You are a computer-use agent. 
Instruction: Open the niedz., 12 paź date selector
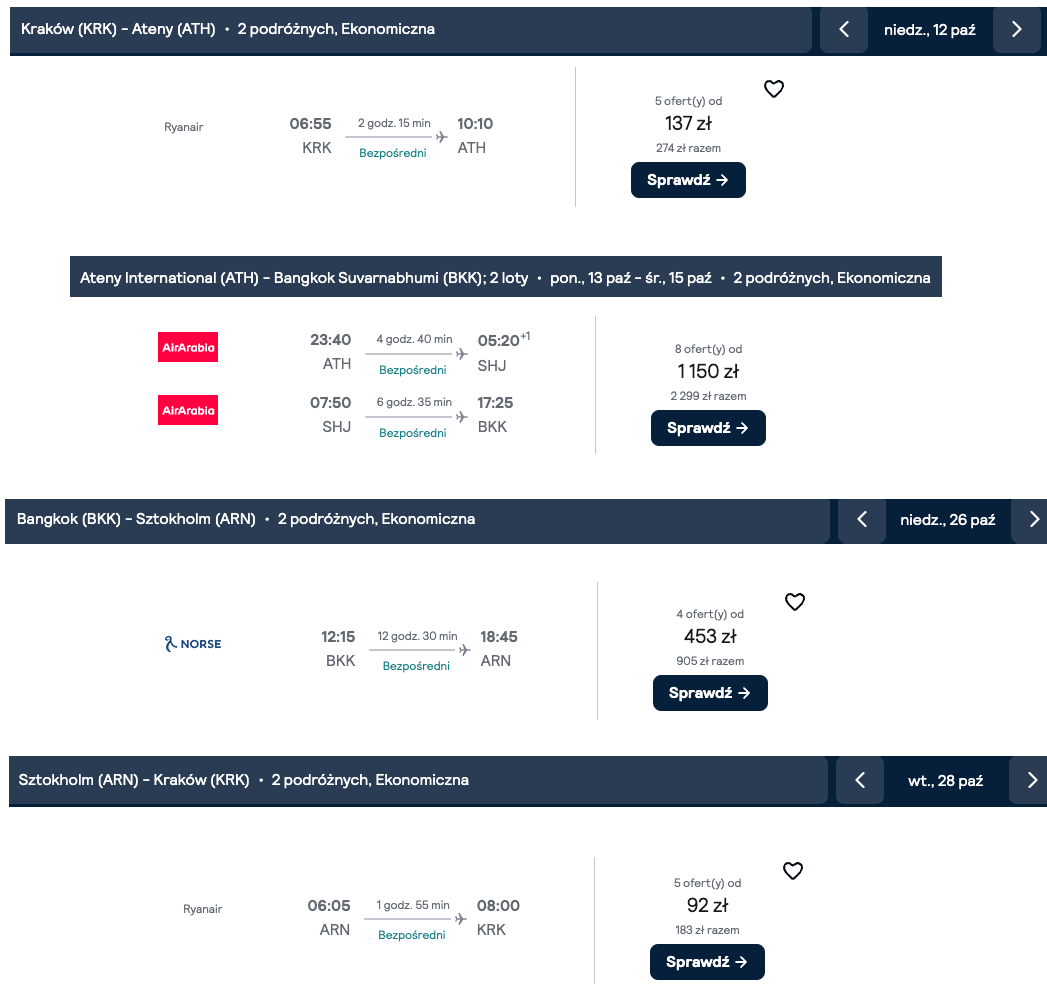pos(929,29)
